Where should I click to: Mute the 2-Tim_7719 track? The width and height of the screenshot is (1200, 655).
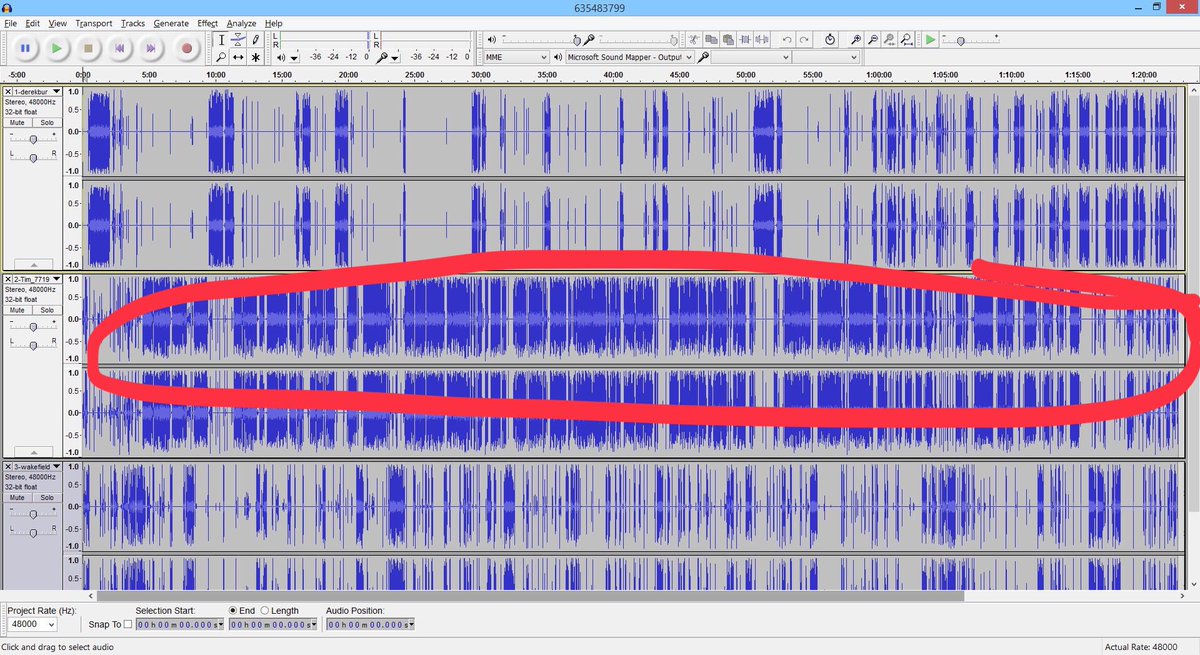[x=18, y=310]
